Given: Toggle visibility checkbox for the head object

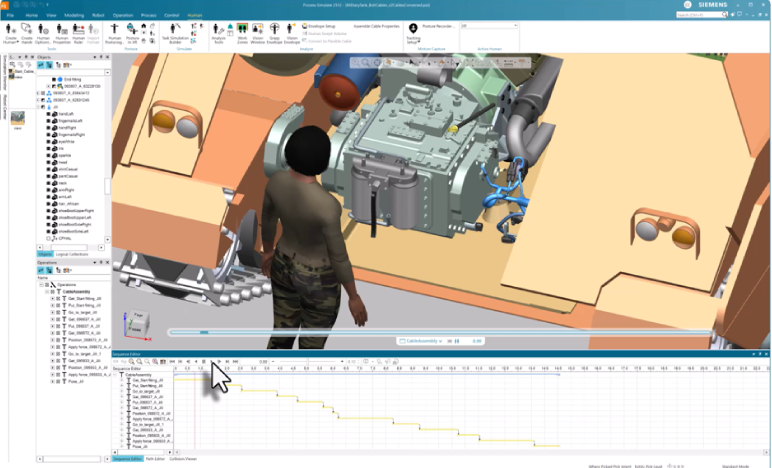Looking at the screenshot, I should click(x=47, y=163).
